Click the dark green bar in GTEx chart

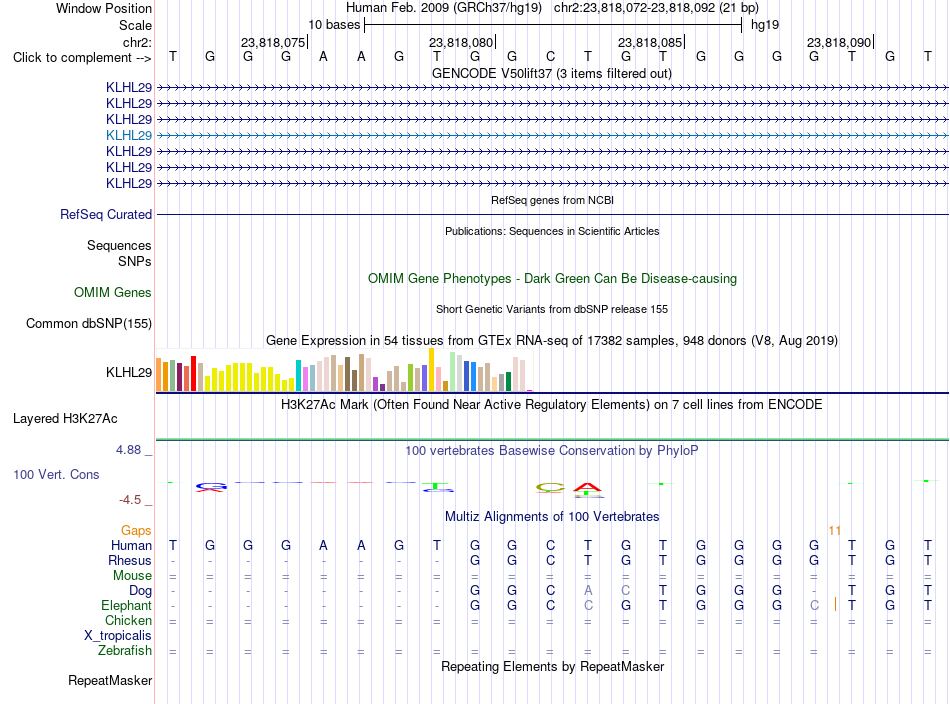(508, 381)
